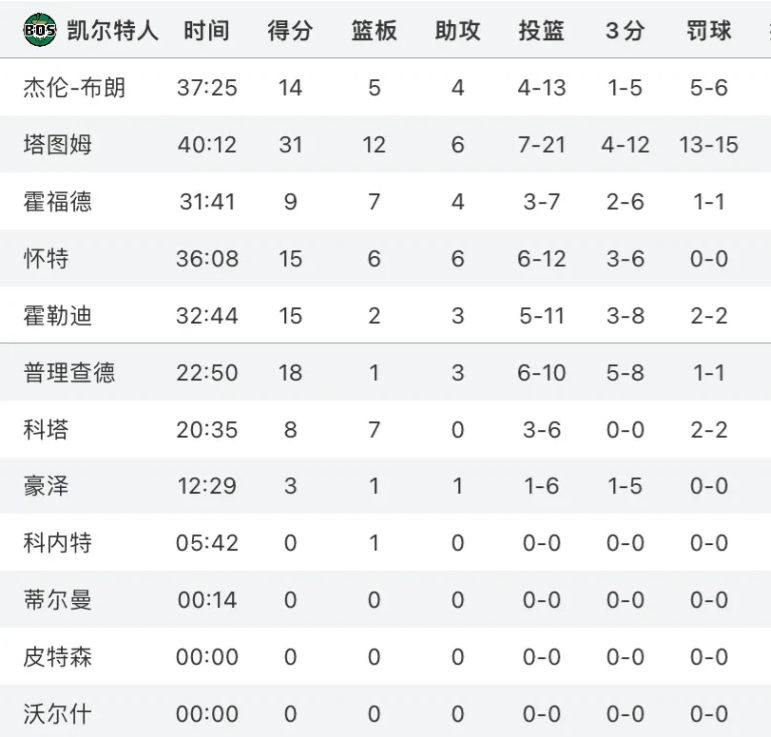771x737 pixels.
Task: Select player 科塔 name
Action: coord(46,430)
